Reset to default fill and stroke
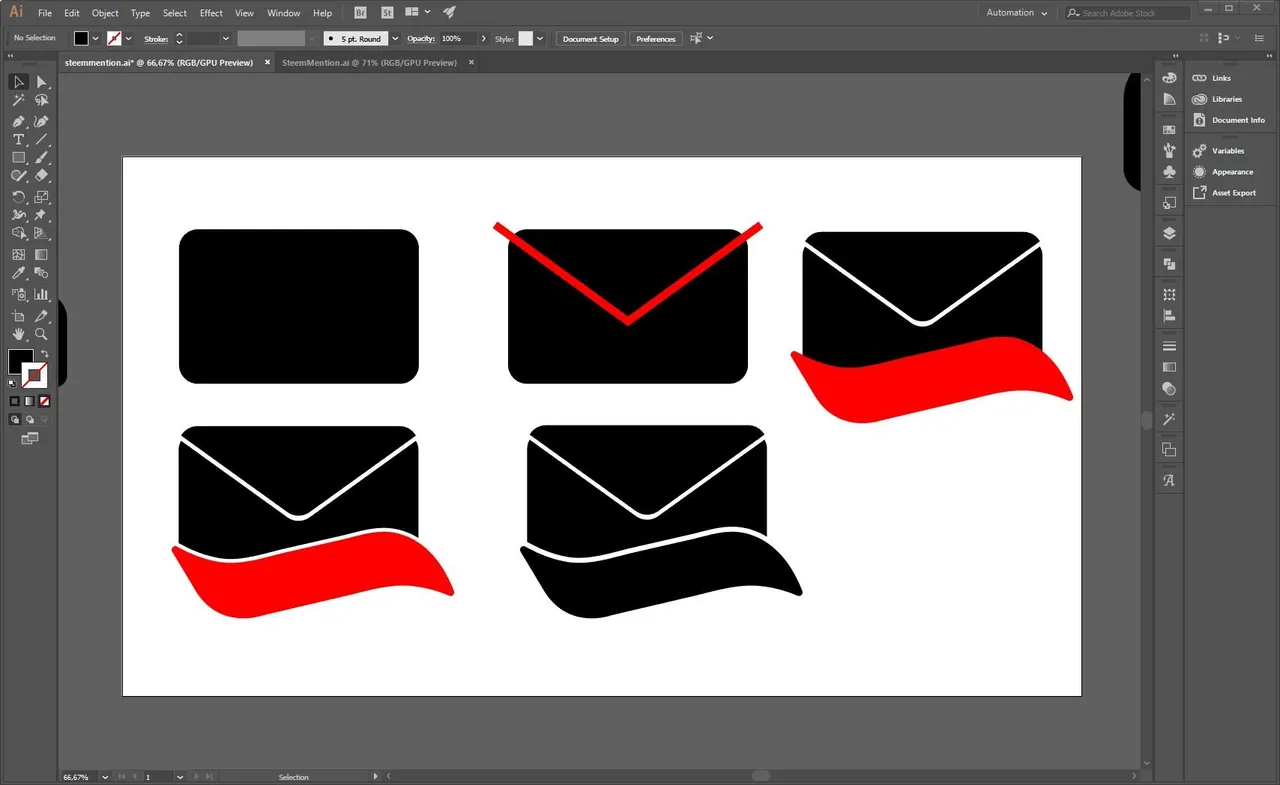This screenshot has width=1280, height=785. pyautogui.click(x=13, y=383)
